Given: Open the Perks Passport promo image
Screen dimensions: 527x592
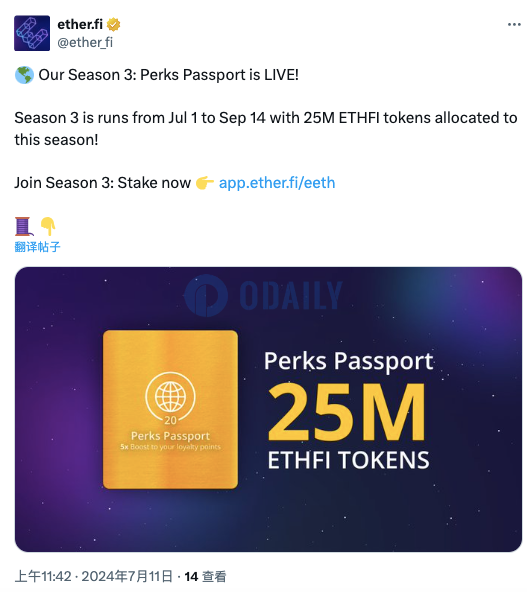Looking at the screenshot, I should 268,409.
